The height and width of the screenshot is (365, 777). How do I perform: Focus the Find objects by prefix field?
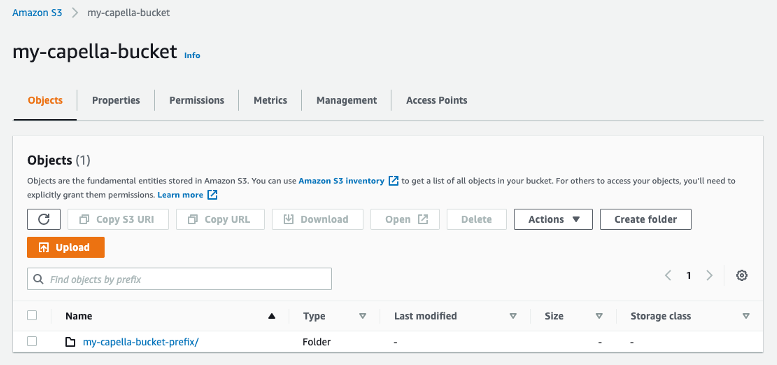point(179,279)
